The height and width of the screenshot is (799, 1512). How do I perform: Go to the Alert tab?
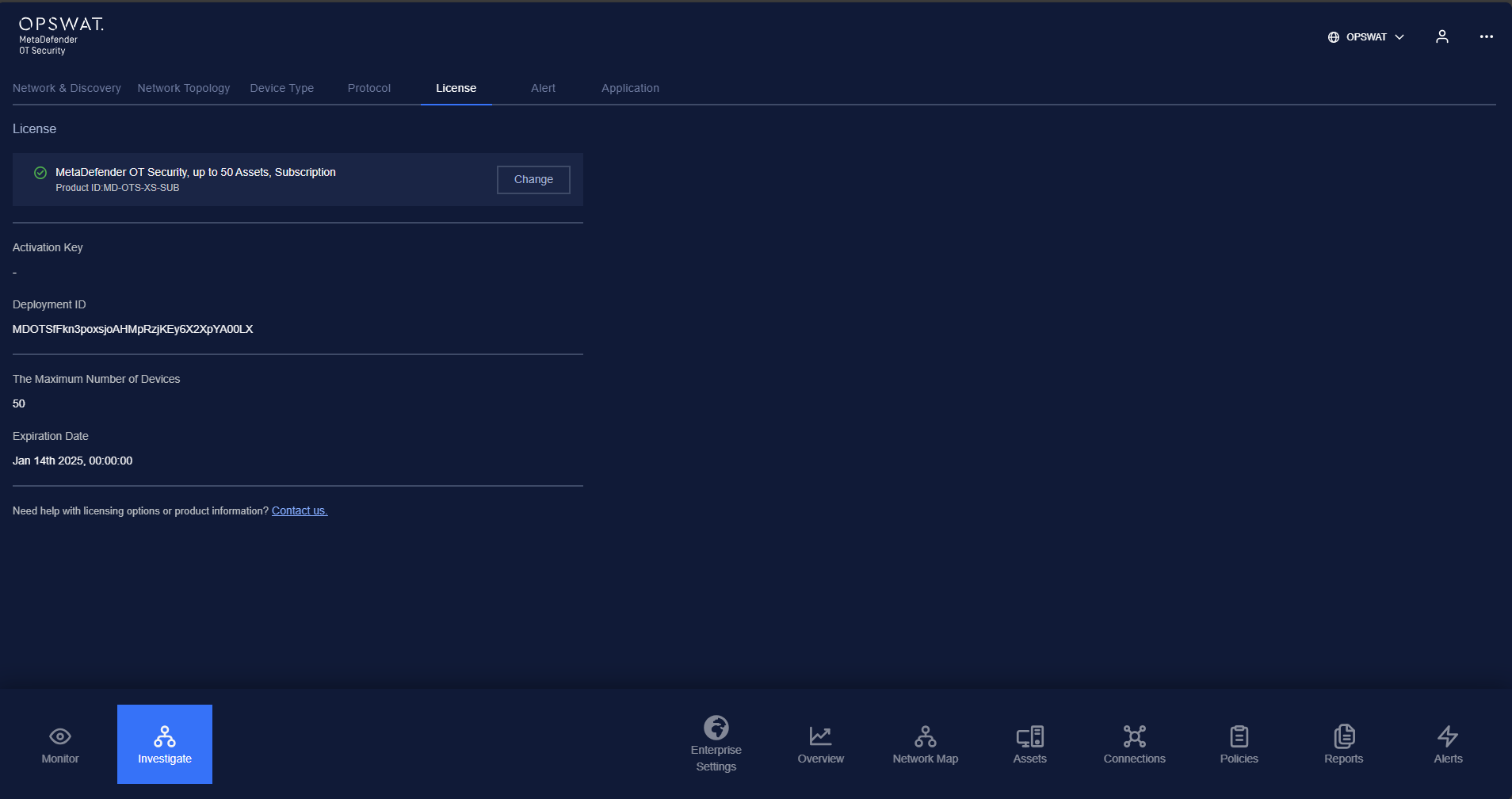tap(544, 88)
